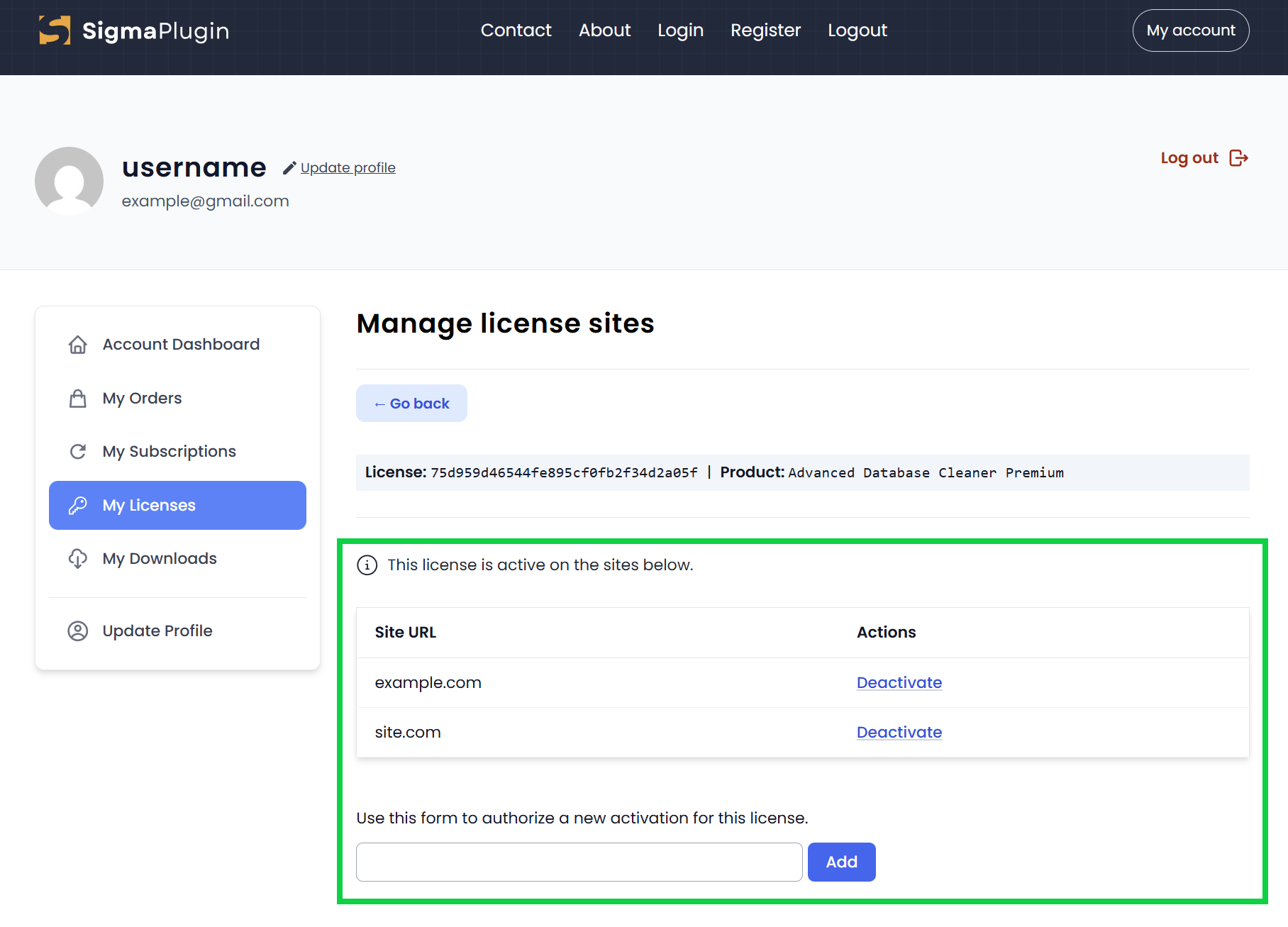Image resolution: width=1288 pixels, height=927 pixels.
Task: Open the Contact page from top navigation
Action: pyautogui.click(x=516, y=30)
